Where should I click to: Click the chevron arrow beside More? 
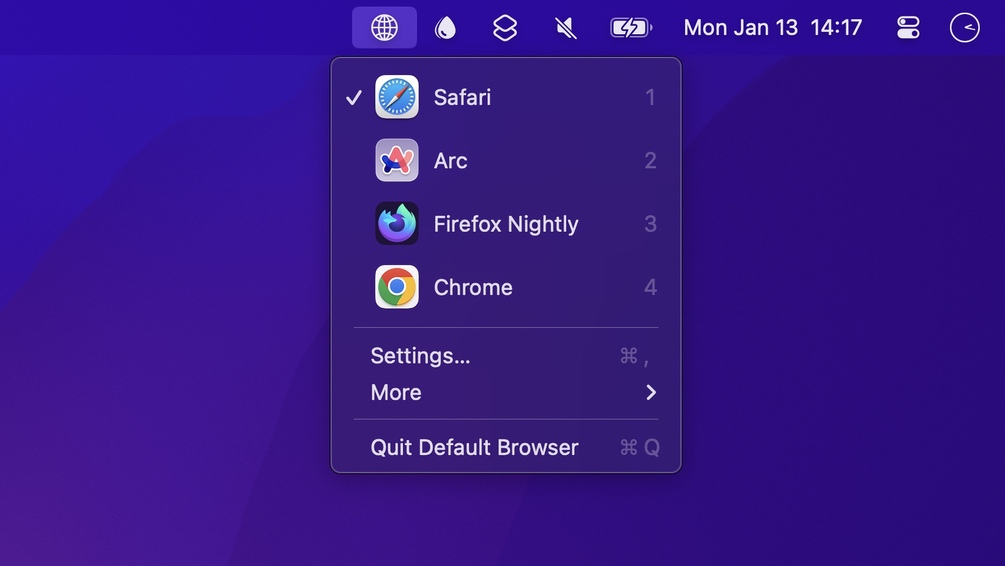pyautogui.click(x=651, y=392)
